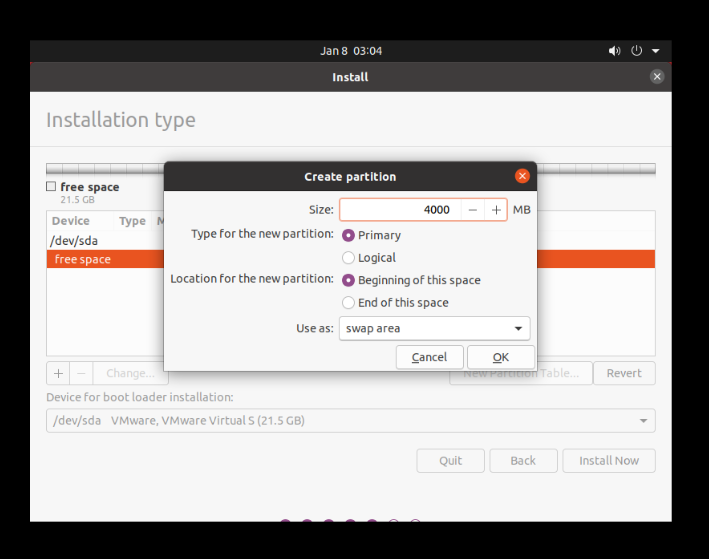
Task: Click the Quit button
Action: pyautogui.click(x=450, y=461)
